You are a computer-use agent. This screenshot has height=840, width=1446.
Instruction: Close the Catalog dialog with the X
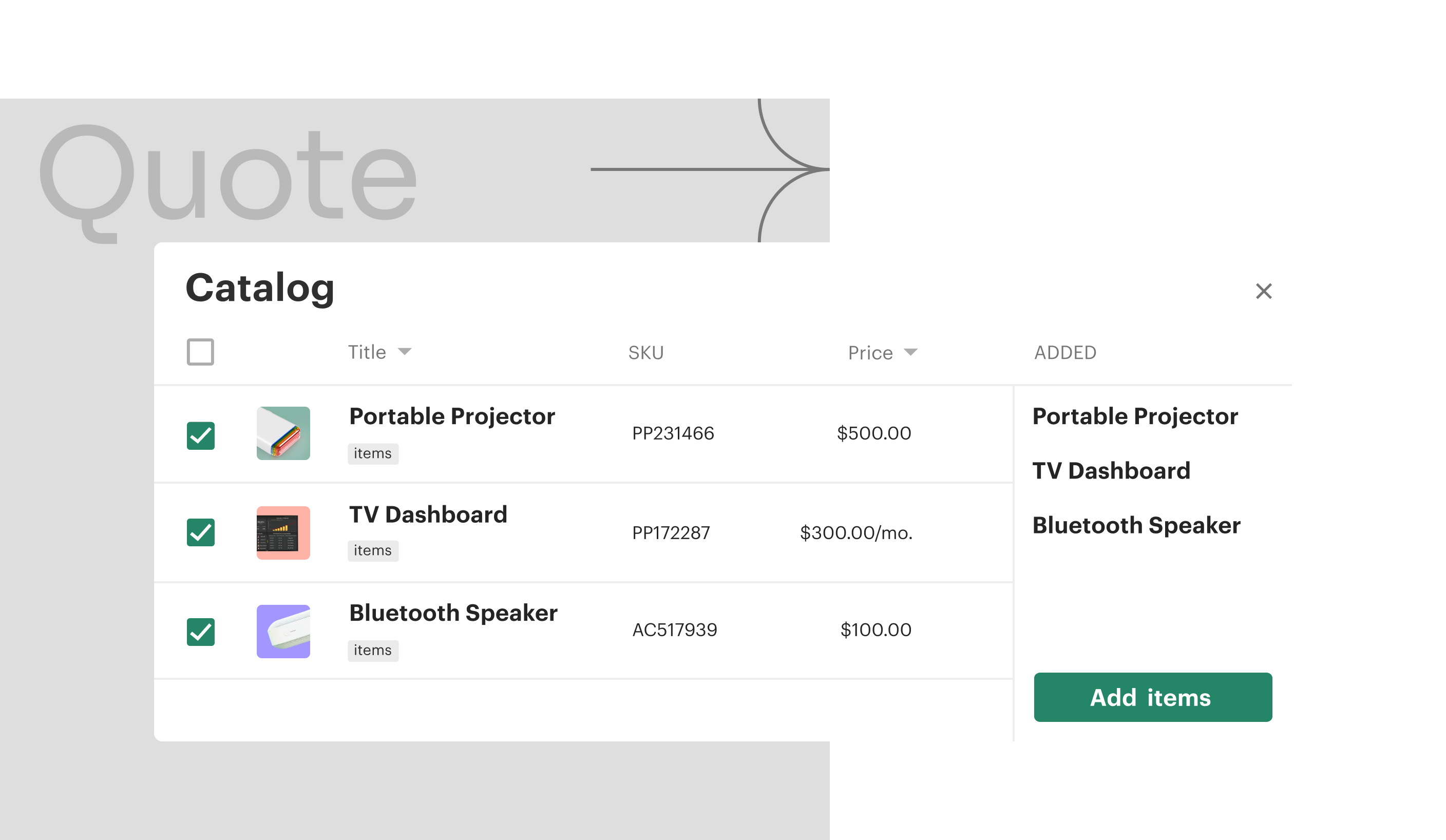[x=1264, y=291]
